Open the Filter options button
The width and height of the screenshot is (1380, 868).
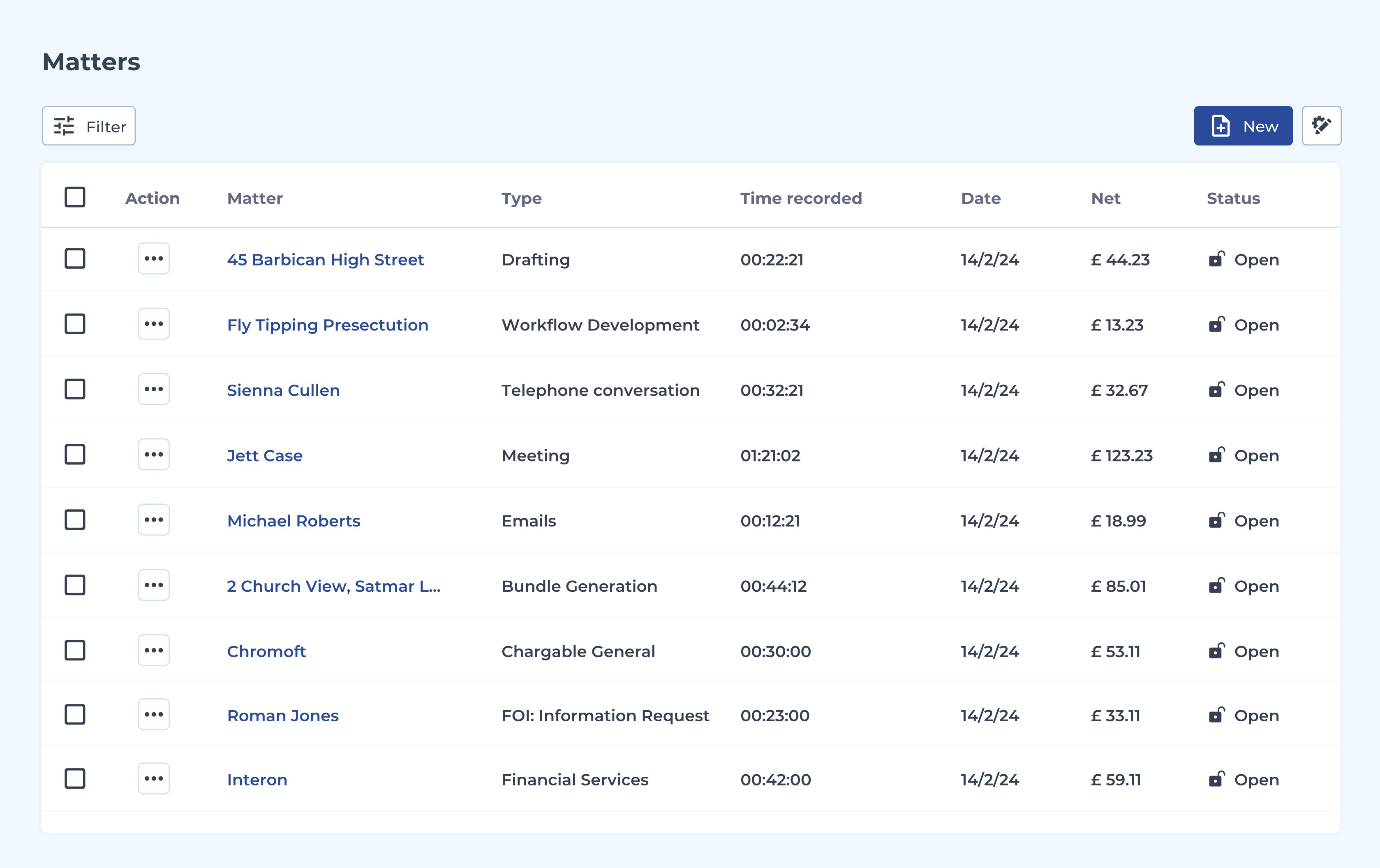pyautogui.click(x=89, y=125)
